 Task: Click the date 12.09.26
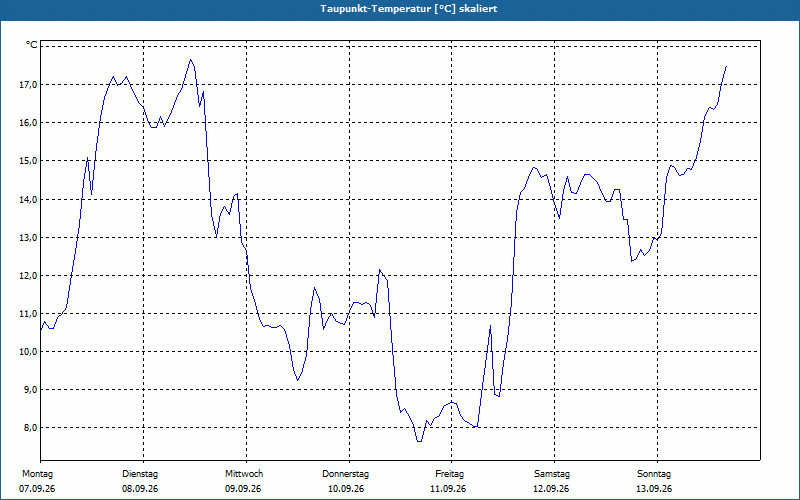pos(551,489)
